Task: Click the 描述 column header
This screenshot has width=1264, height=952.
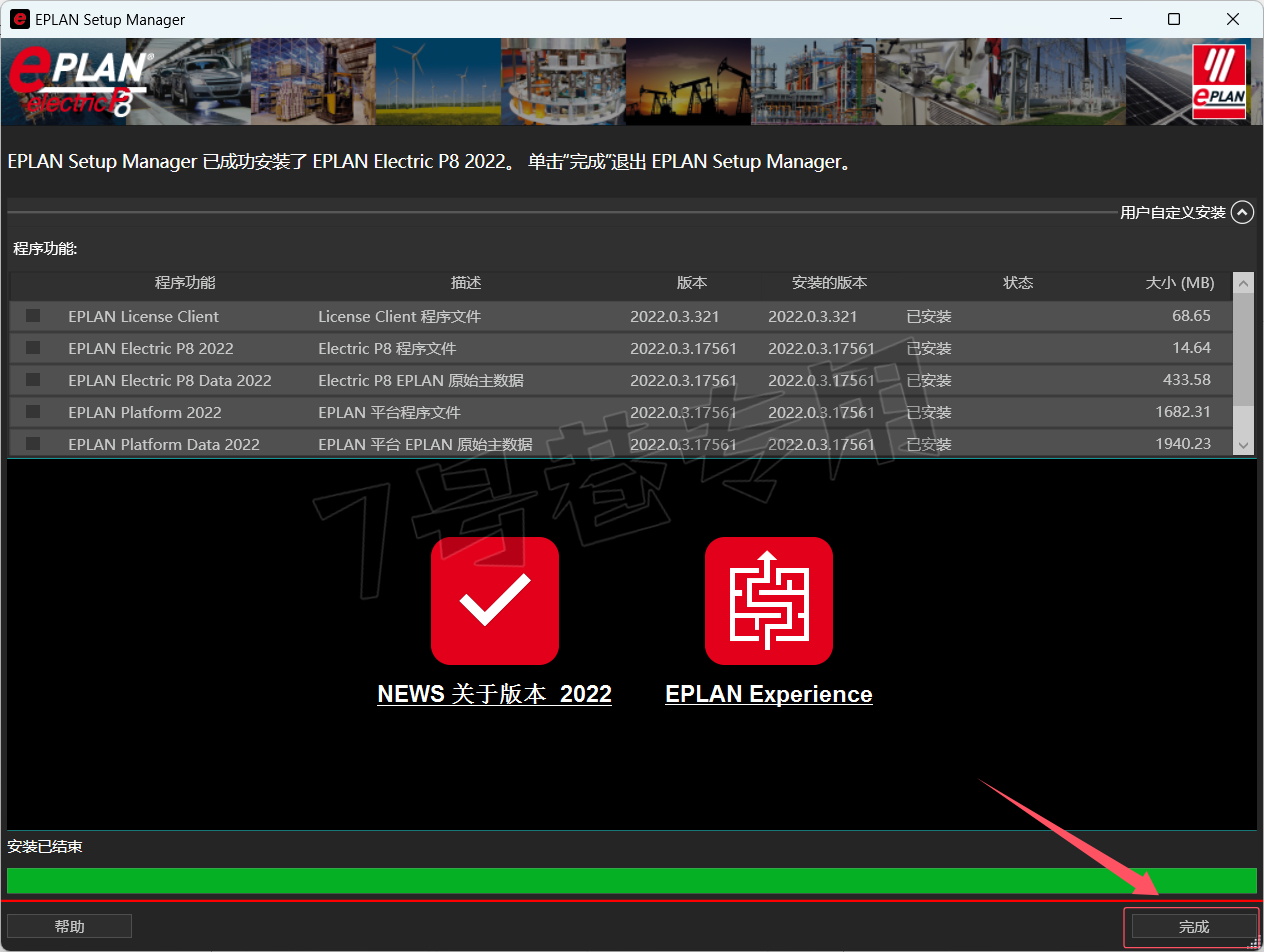Action: (466, 283)
